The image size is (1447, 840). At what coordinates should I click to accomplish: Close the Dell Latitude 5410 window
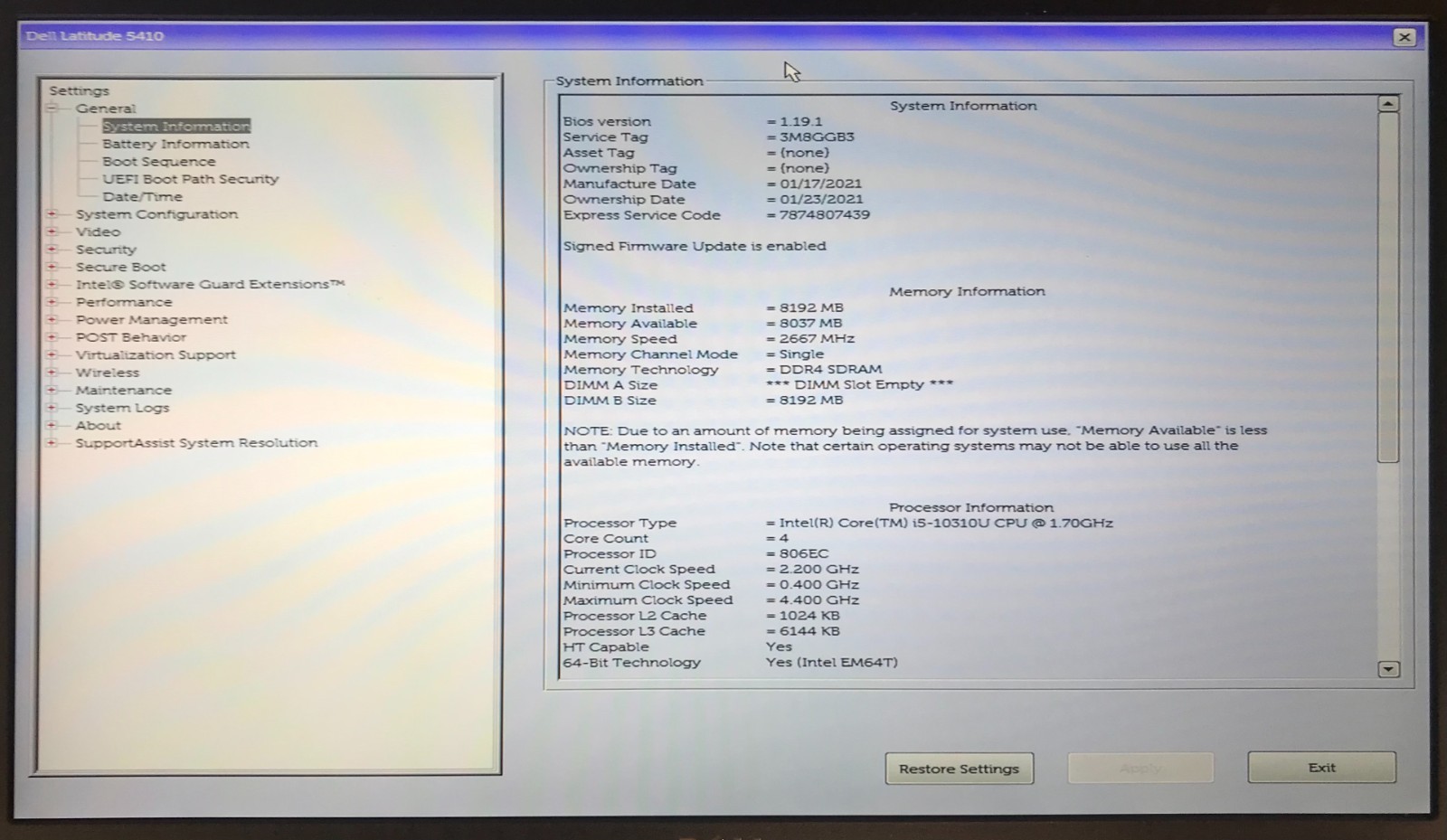(1404, 37)
